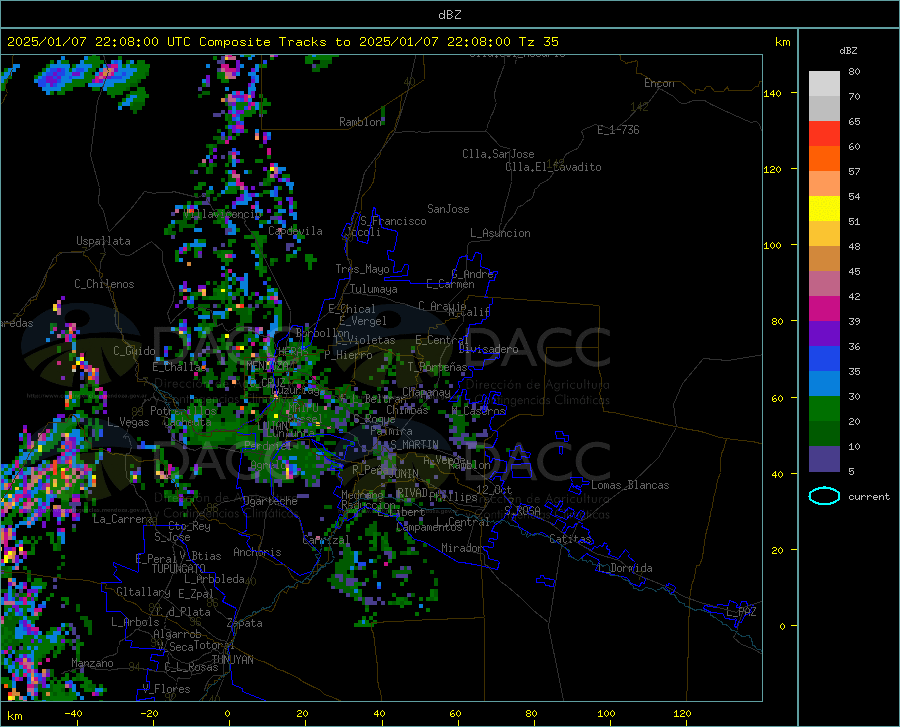The width and height of the screenshot is (900, 727).
Task: Click the 'L_Asuncion' map label
Action: [500, 233]
